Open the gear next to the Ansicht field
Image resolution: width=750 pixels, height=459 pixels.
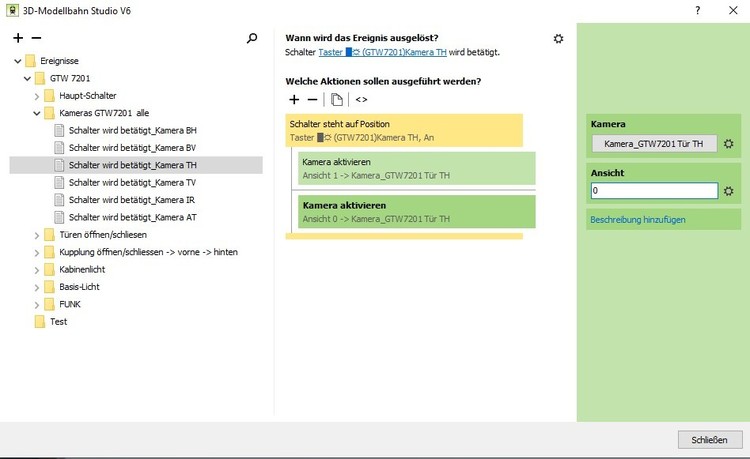tap(729, 191)
